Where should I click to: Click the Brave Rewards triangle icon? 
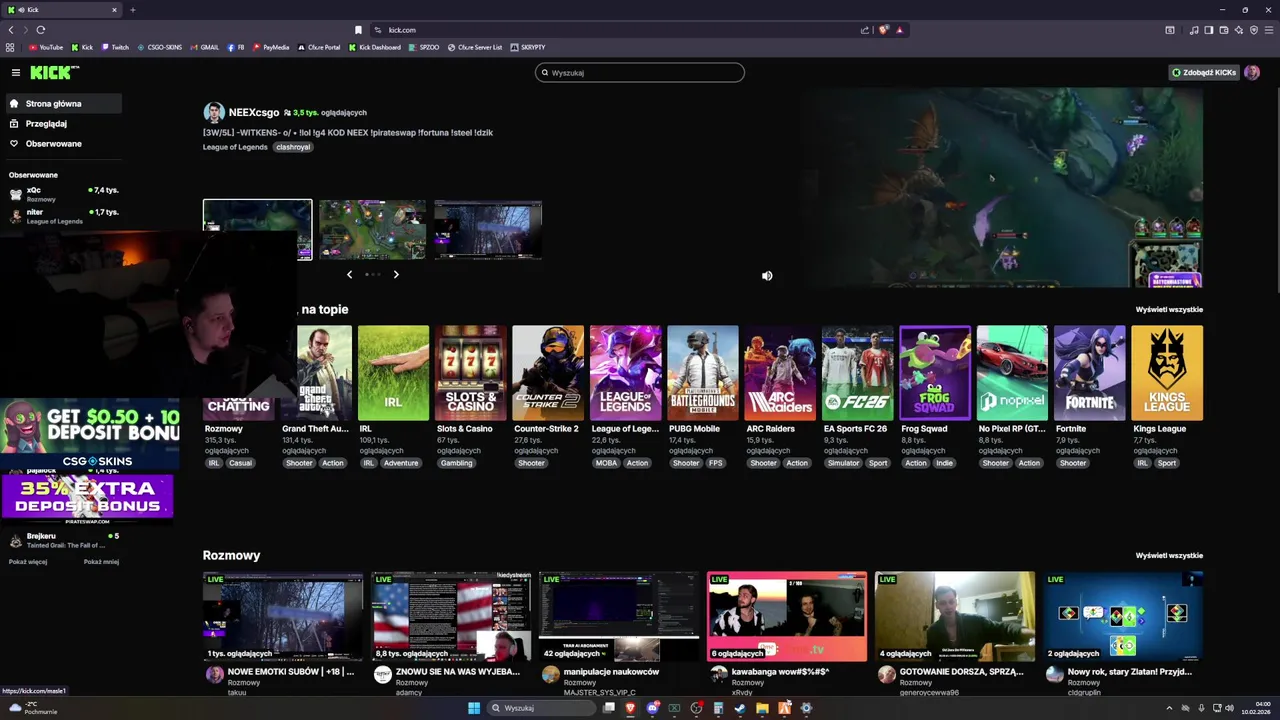[x=899, y=30]
